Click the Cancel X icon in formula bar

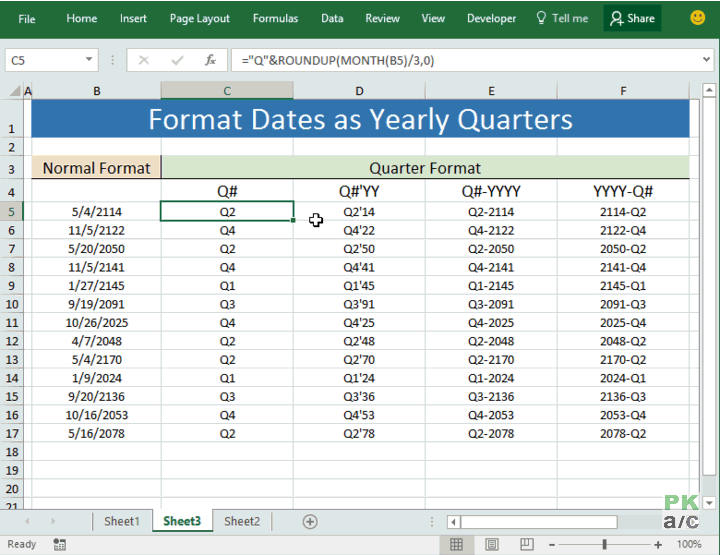[144, 60]
